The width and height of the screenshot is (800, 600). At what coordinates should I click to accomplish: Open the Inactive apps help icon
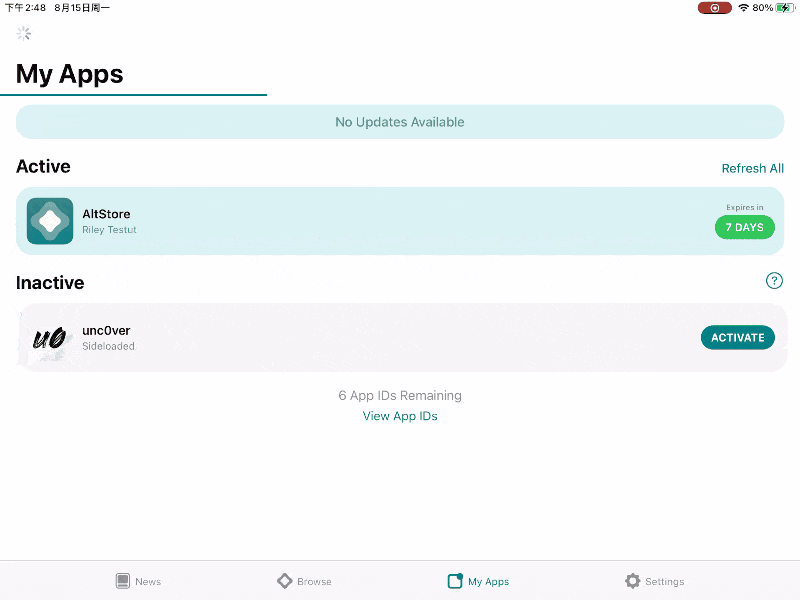[x=774, y=281]
